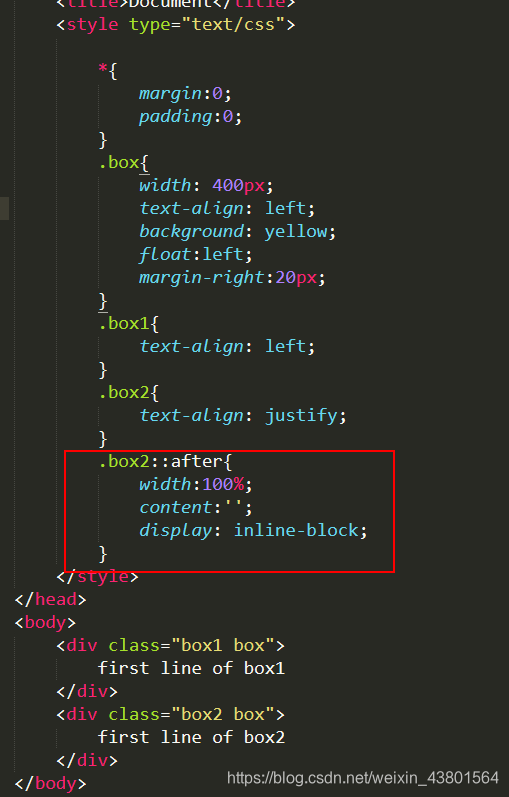This screenshot has height=797, width=509.
Task: Click the text 'first line of box2'
Action: click(x=191, y=738)
